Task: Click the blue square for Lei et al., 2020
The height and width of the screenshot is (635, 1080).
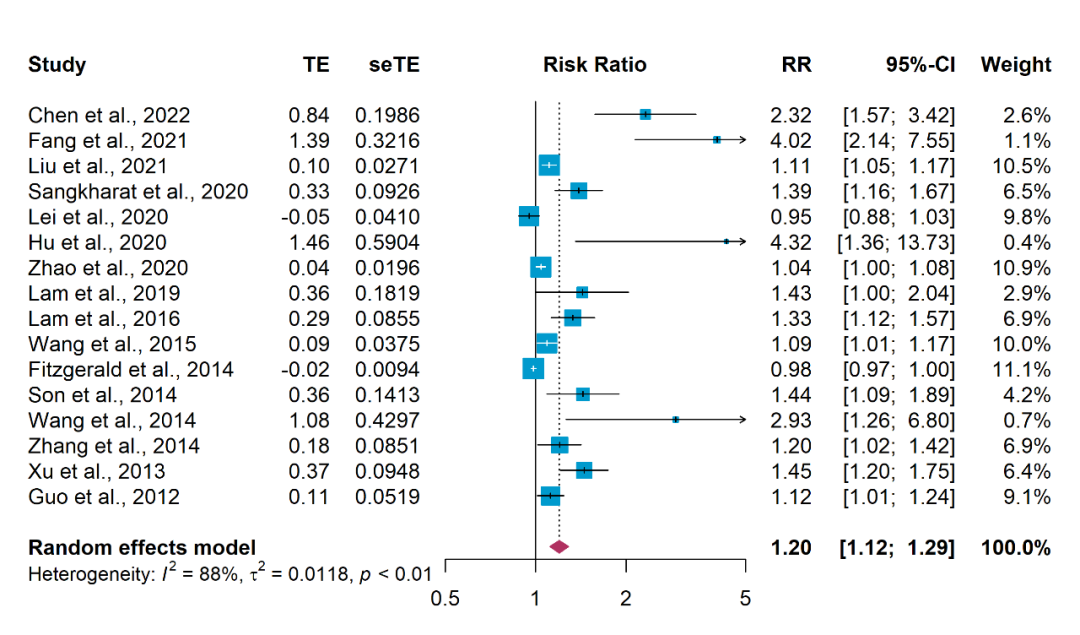Action: (x=529, y=217)
